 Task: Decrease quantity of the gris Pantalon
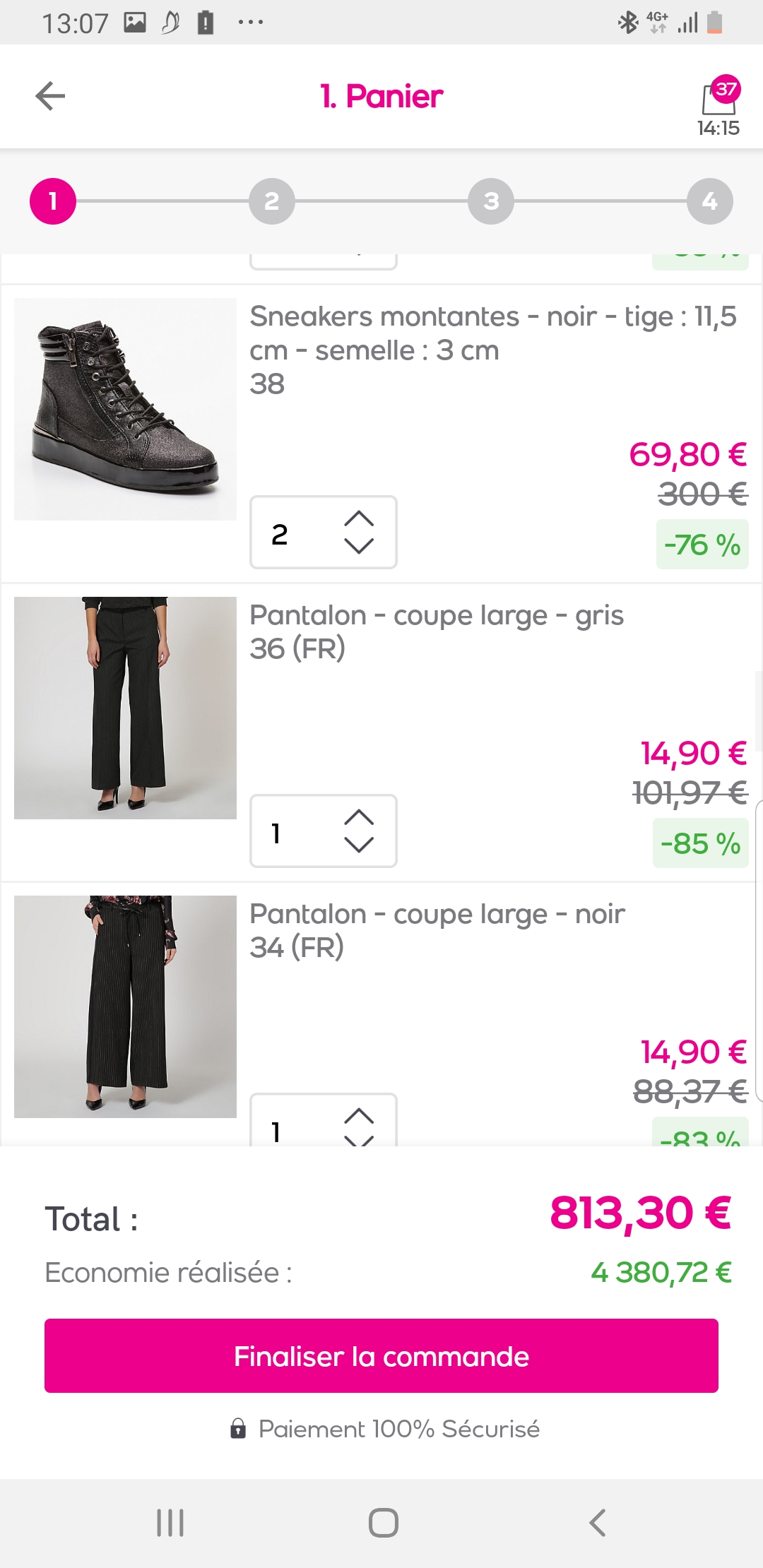click(359, 845)
